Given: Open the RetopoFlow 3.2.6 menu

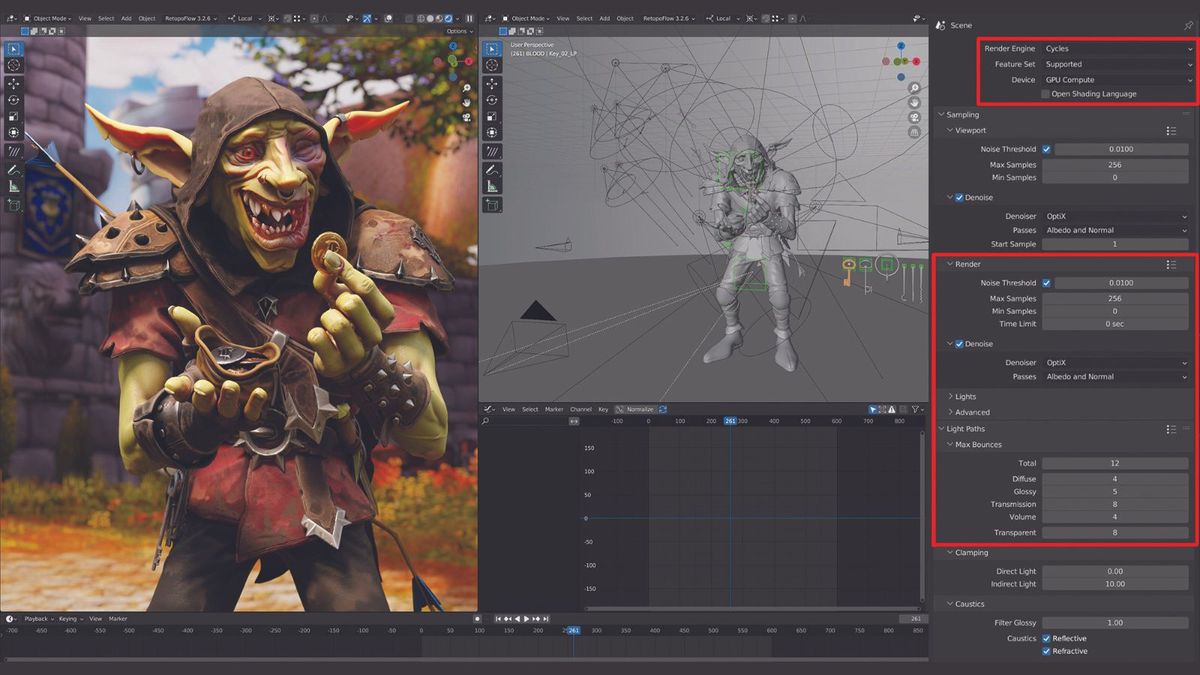Looking at the screenshot, I should (x=191, y=18).
